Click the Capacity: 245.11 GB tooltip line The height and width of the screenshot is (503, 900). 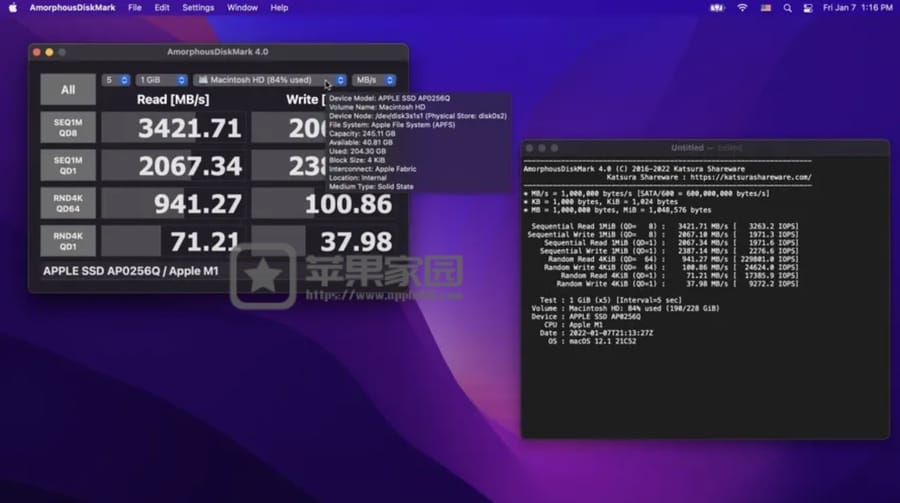(x=362, y=133)
